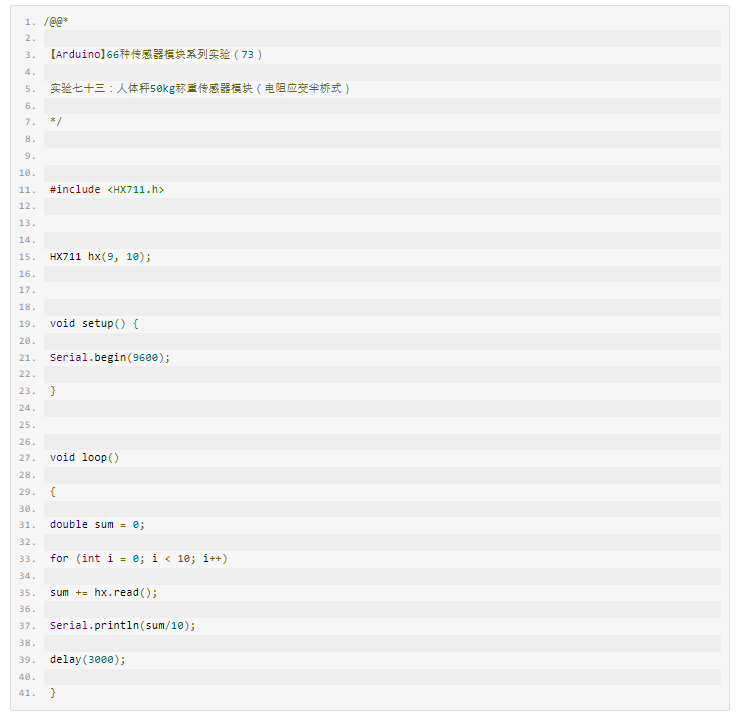The height and width of the screenshot is (717, 750).
Task: Click line number 39 in the gutter
Action: pos(27,660)
